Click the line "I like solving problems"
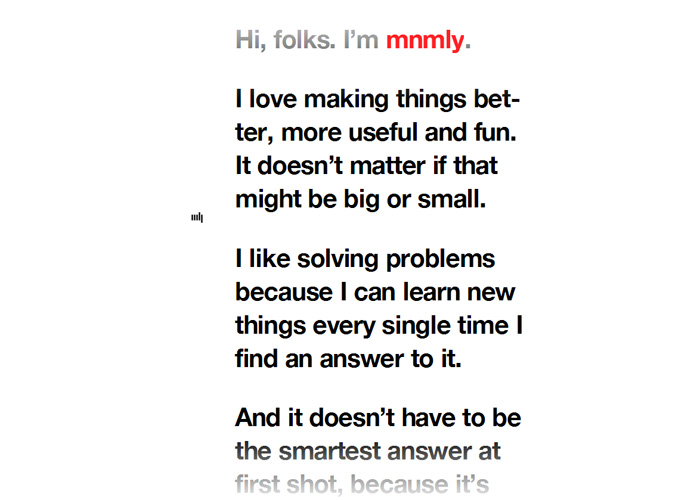The width and height of the screenshot is (700, 500). pos(365,259)
